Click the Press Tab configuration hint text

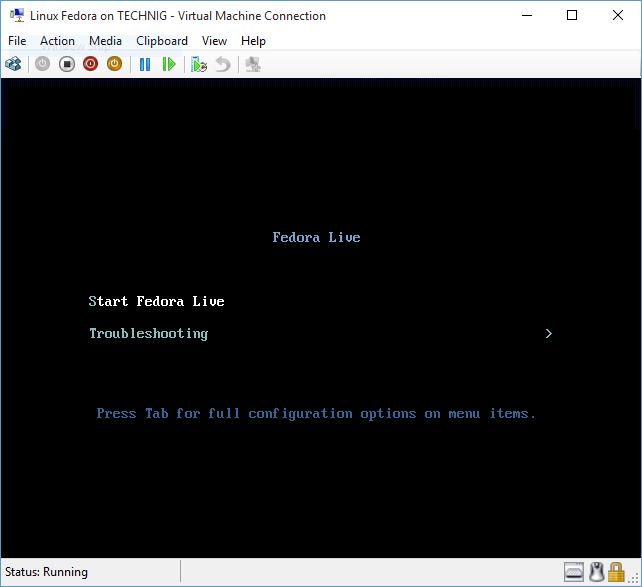click(x=316, y=413)
